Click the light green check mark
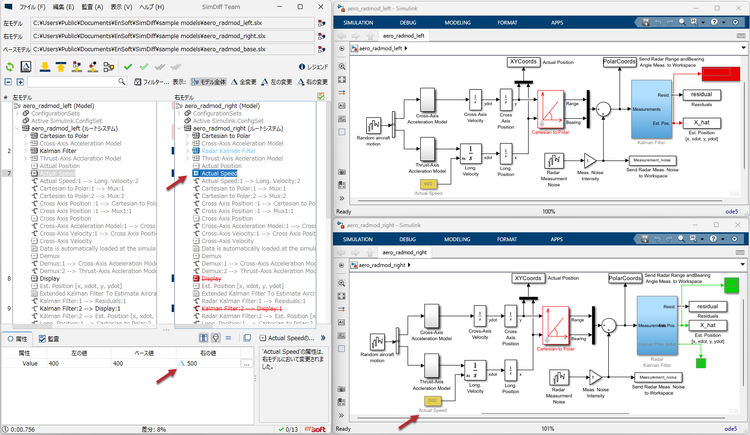The image size is (750, 435). tap(144, 67)
